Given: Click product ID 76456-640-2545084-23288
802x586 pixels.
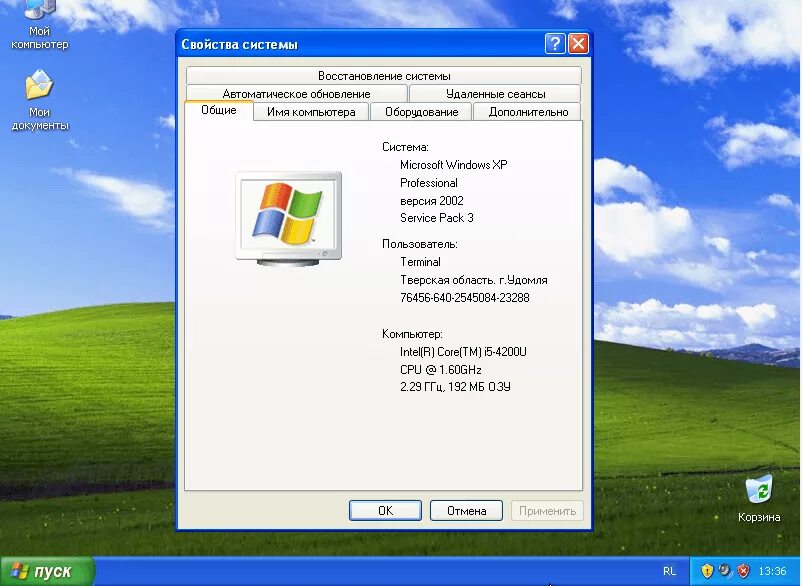Looking at the screenshot, I should 464,298.
